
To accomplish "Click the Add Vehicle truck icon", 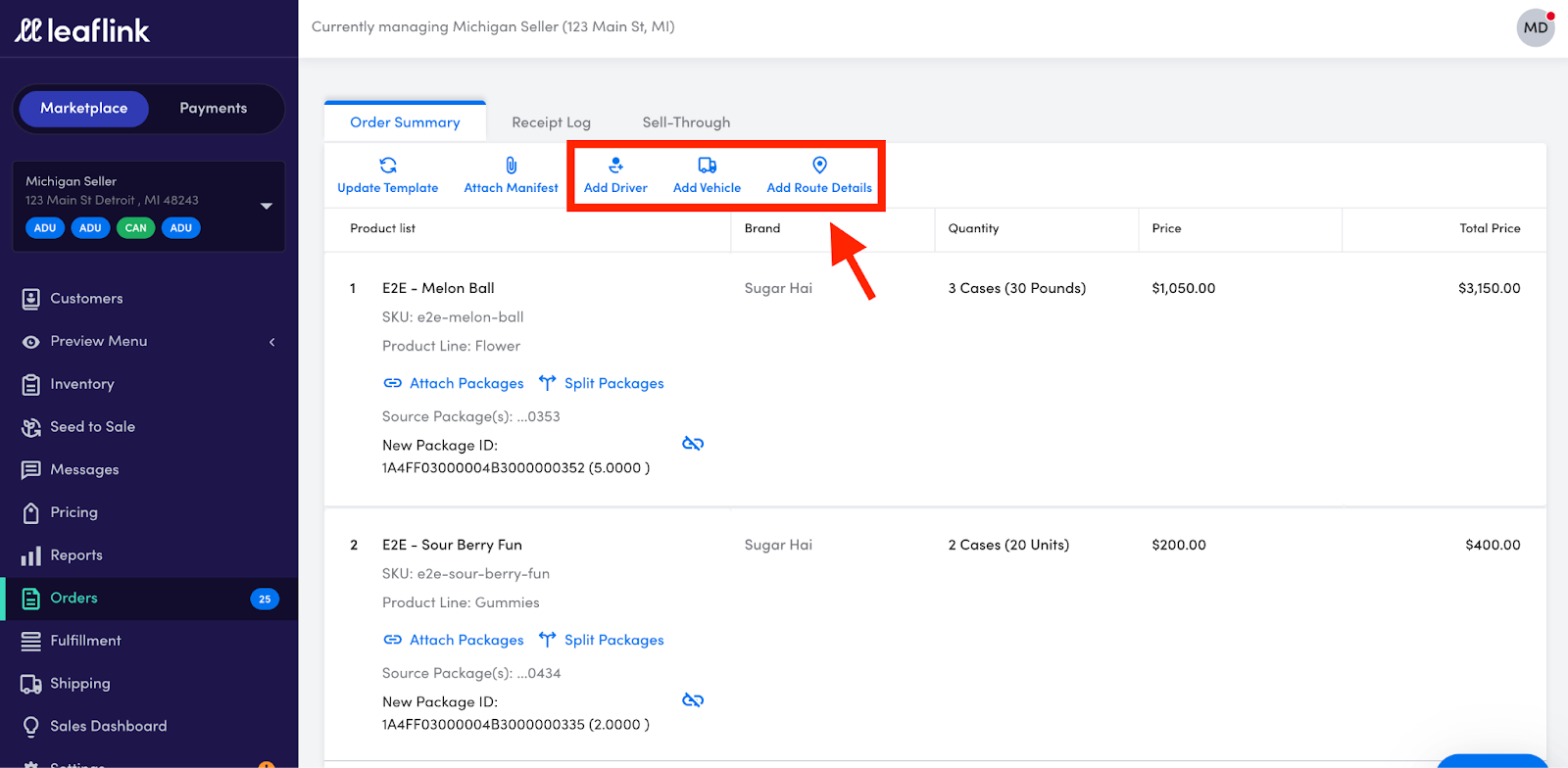I will pos(707,165).
